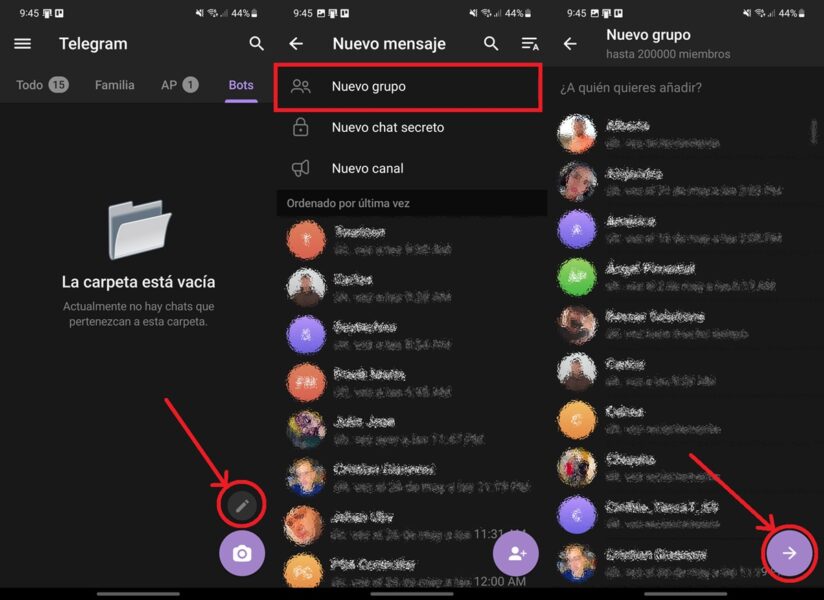The width and height of the screenshot is (824, 600).
Task: Tap the purple camera story button
Action: (242, 553)
